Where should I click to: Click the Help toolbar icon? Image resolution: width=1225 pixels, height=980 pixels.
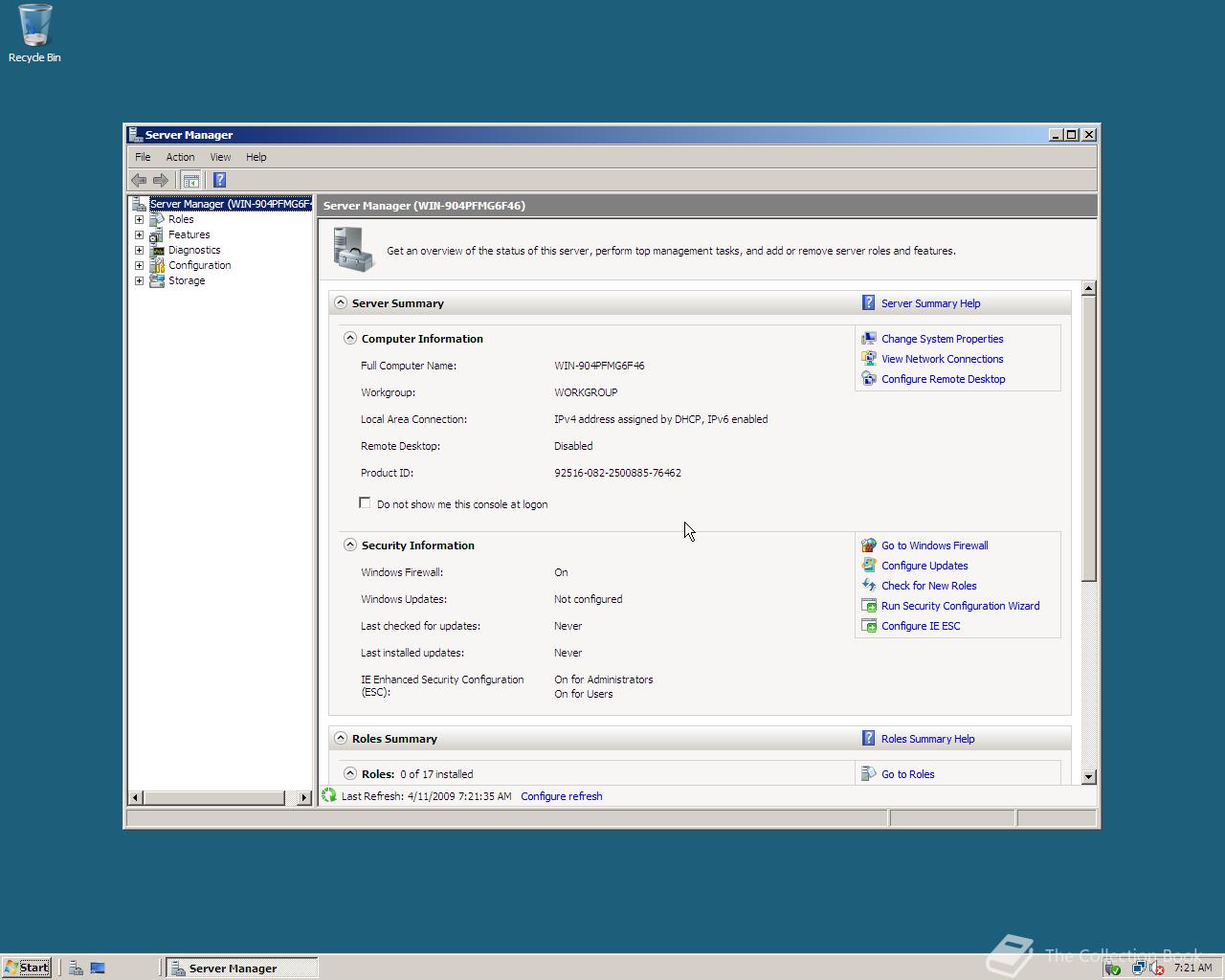coord(219,180)
